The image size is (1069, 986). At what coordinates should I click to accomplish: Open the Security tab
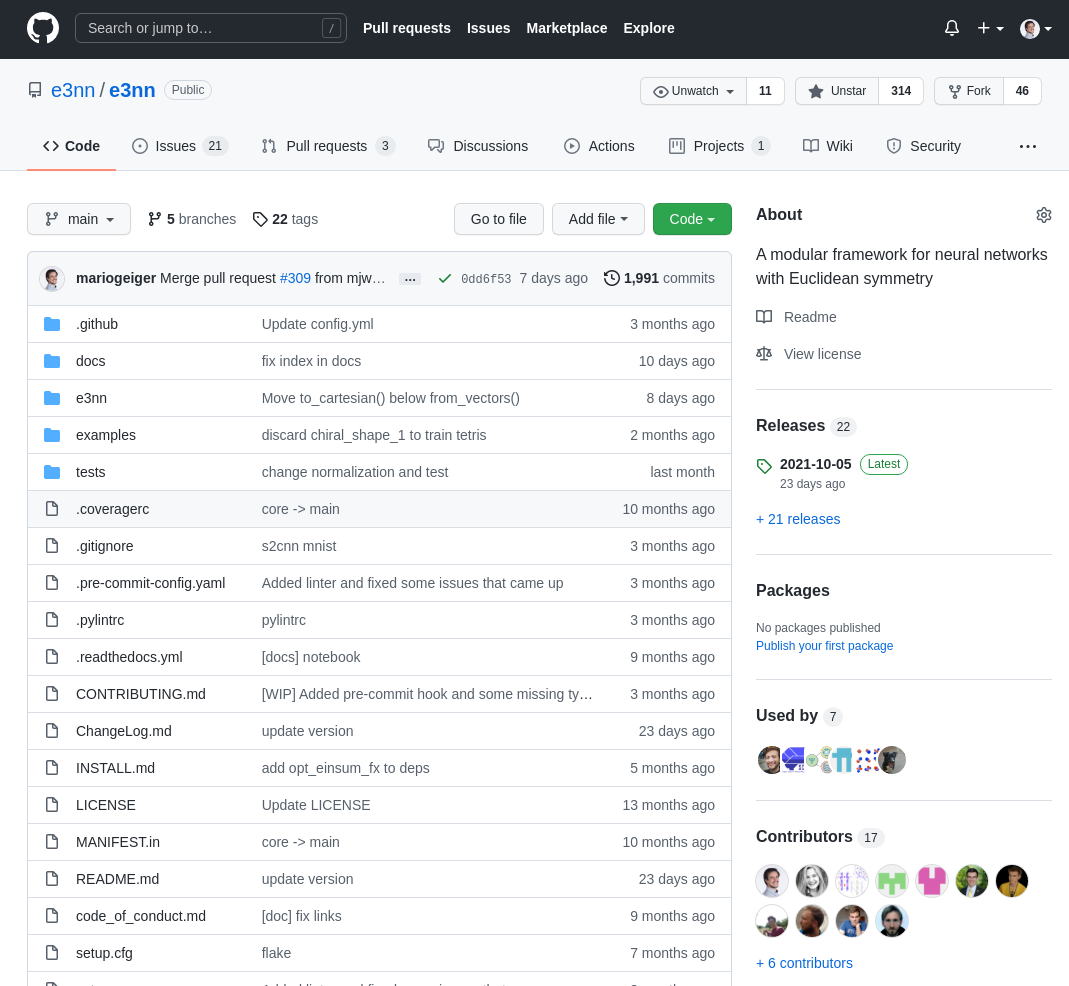[923, 146]
